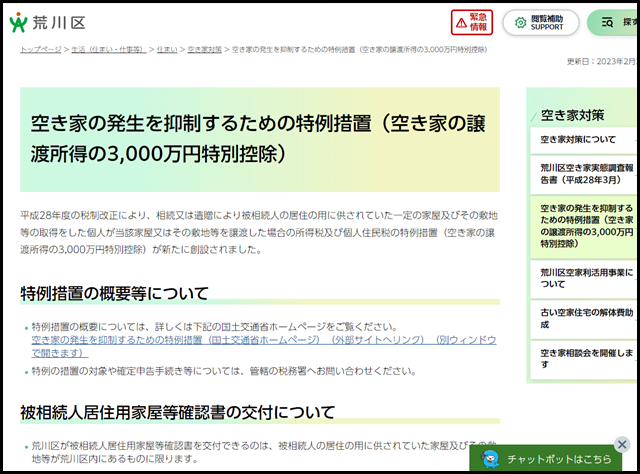Click the last breadcrumb current page text

pyautogui.click(x=359, y=49)
